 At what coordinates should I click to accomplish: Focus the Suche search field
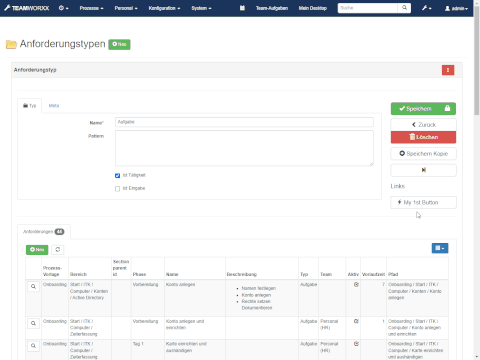click(x=368, y=8)
